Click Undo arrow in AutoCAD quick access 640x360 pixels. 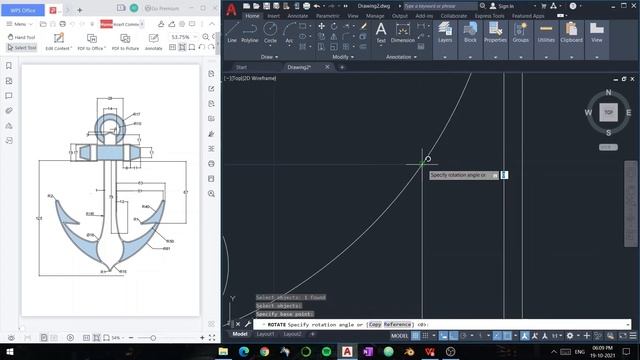[x=317, y=6]
